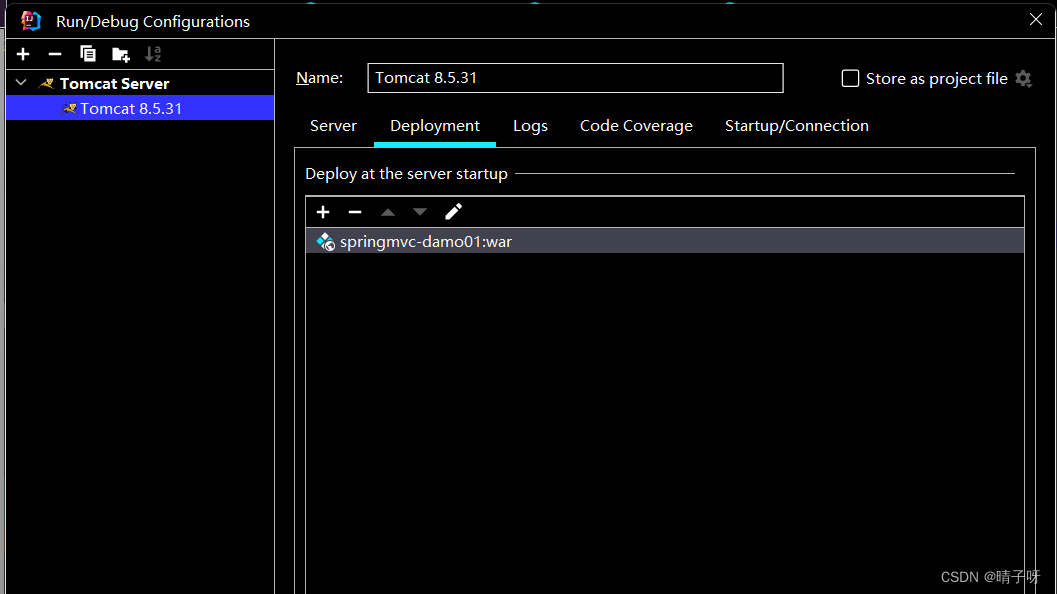The image size is (1057, 594).
Task: Collapse the Tomcat Server tree node
Action: point(21,83)
